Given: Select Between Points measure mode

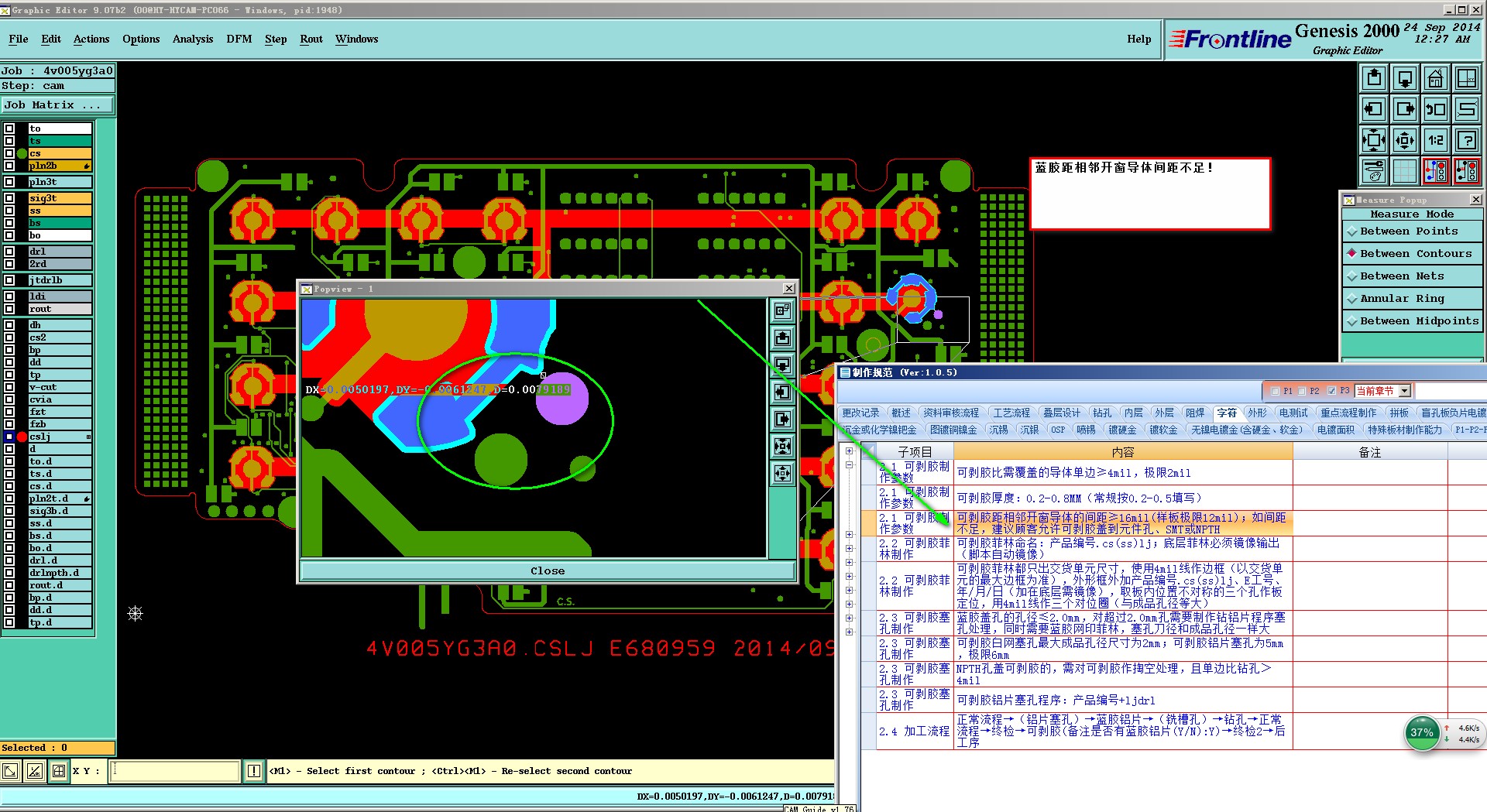Looking at the screenshot, I should pyautogui.click(x=1412, y=231).
